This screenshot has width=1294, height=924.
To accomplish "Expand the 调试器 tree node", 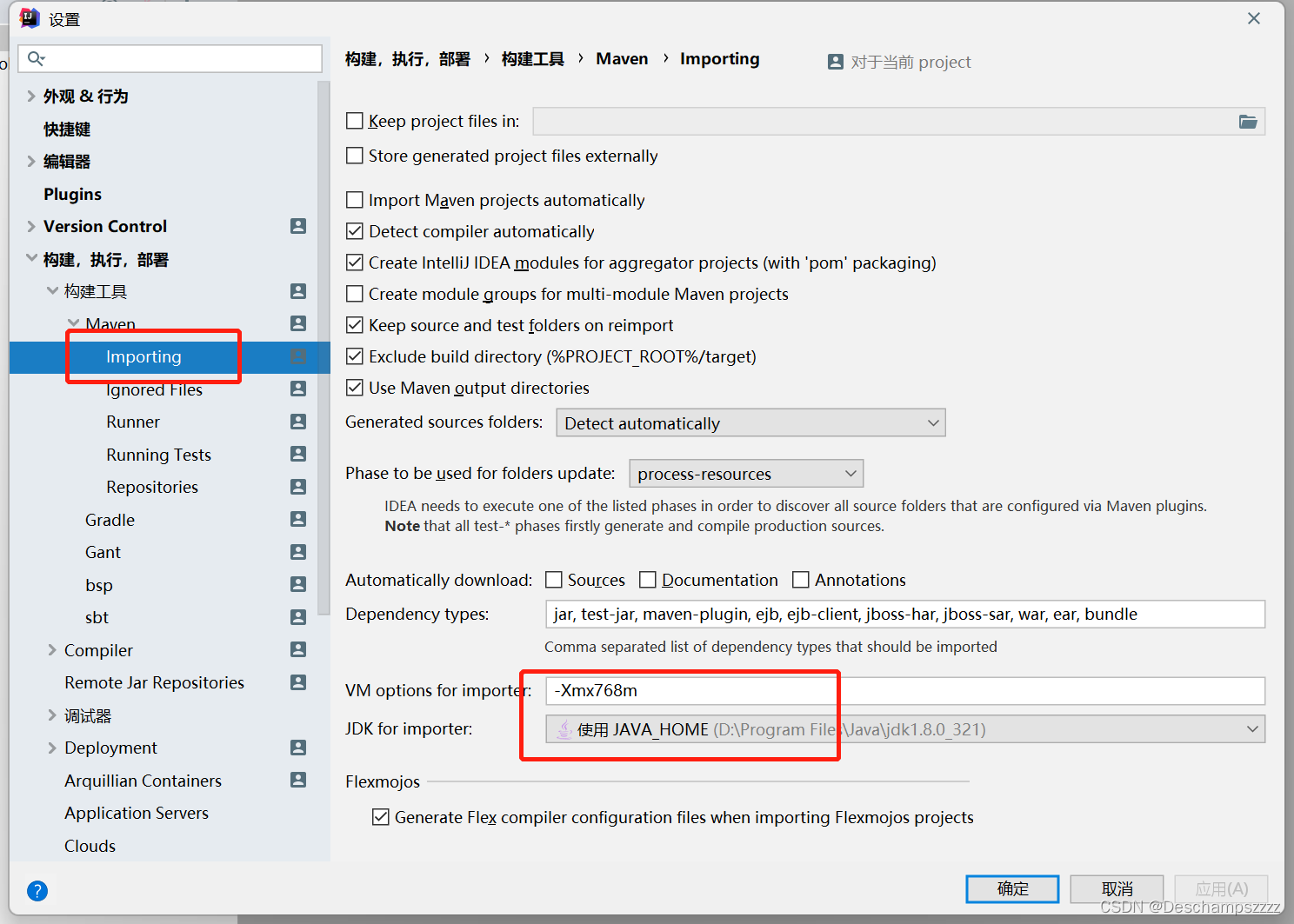I will point(52,715).
